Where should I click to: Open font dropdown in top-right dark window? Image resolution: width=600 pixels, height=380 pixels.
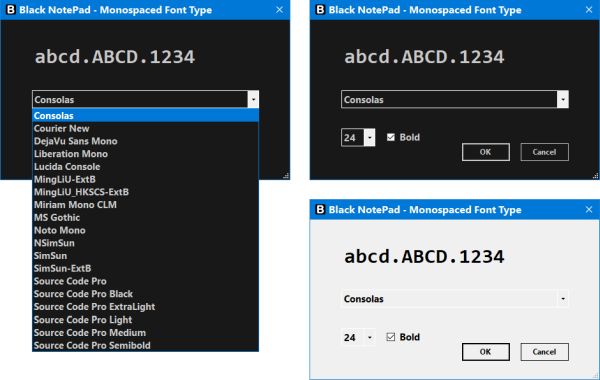(562, 99)
